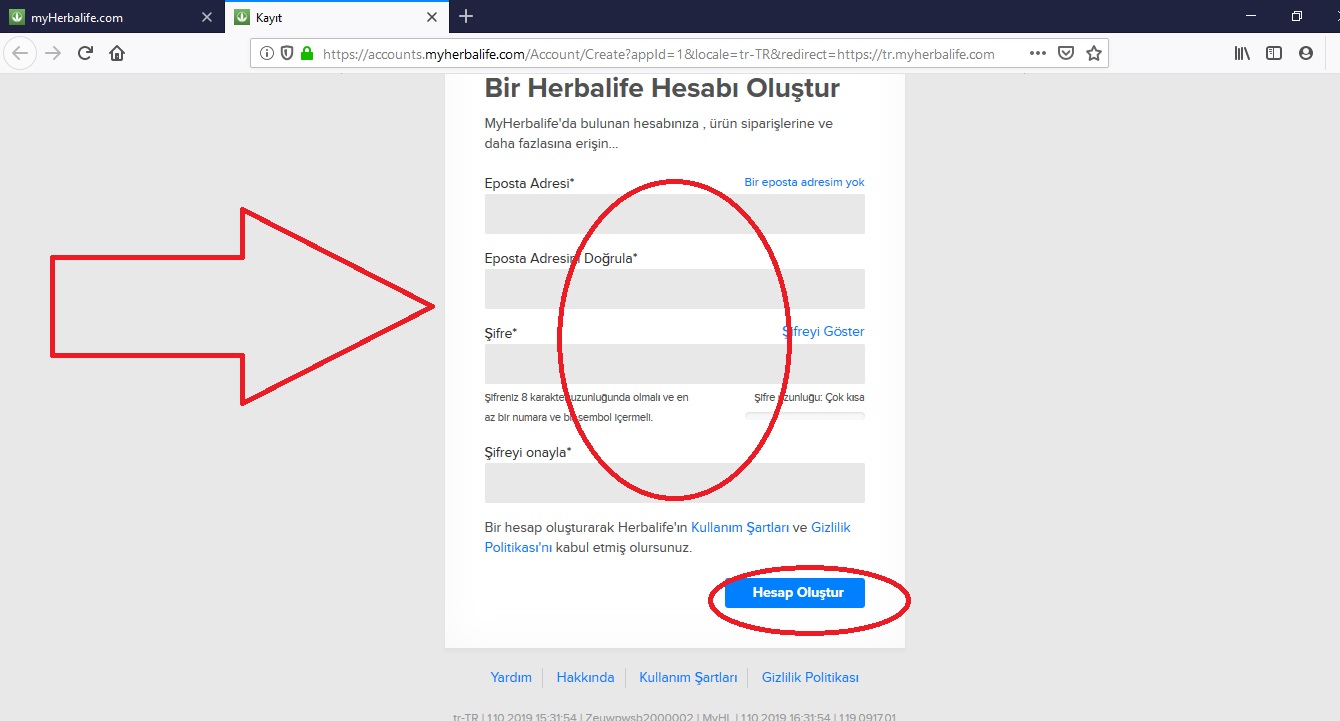Open the Firefox account icon
The image size is (1340, 721).
tap(1306, 54)
